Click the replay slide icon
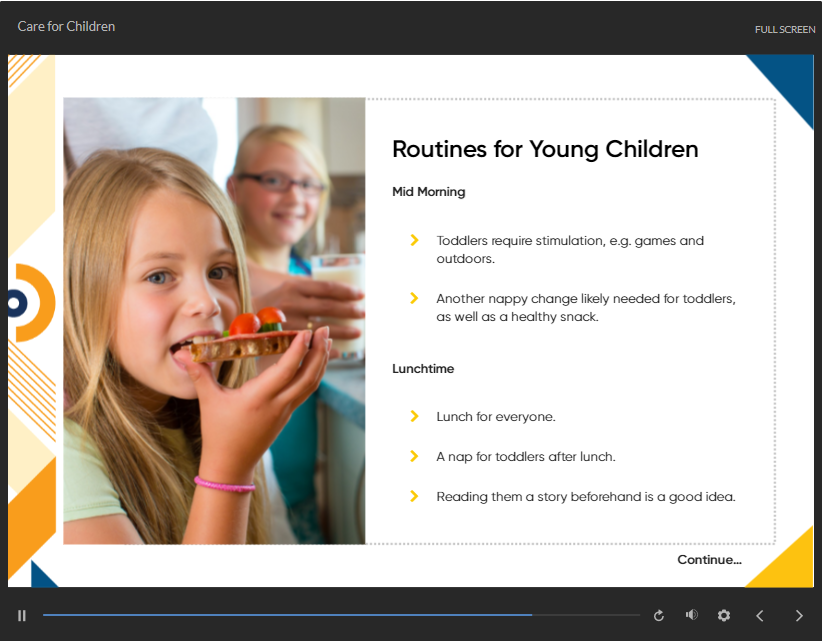This screenshot has width=822, height=642. (658, 615)
